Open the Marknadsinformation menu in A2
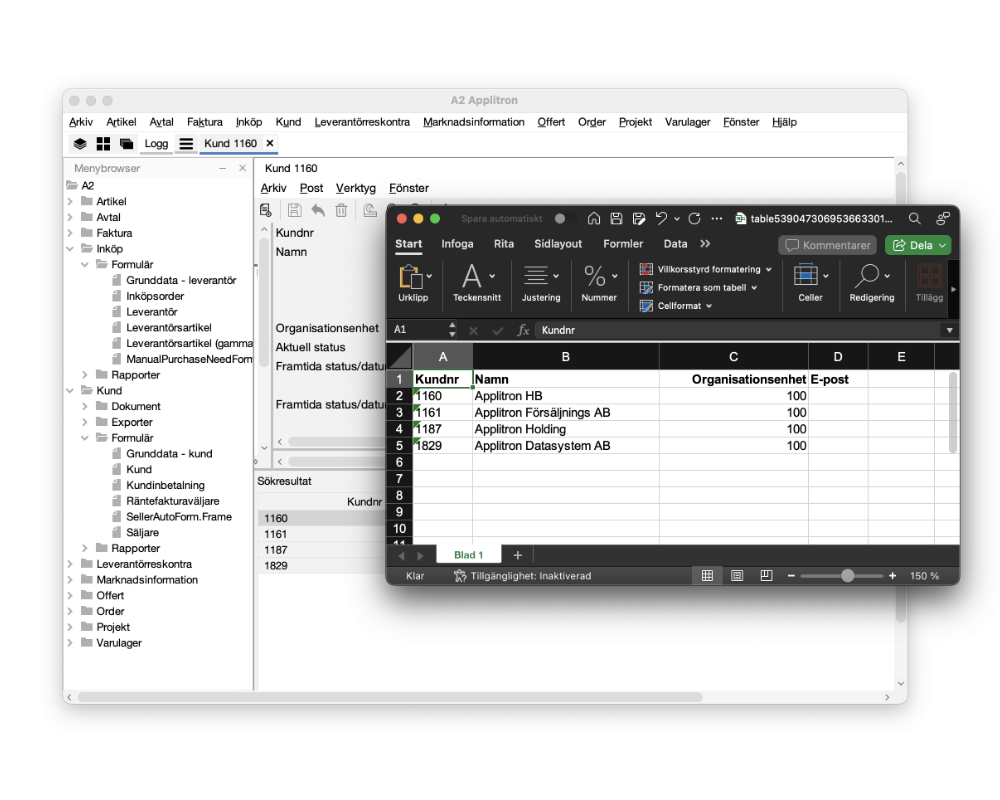 tap(474, 122)
